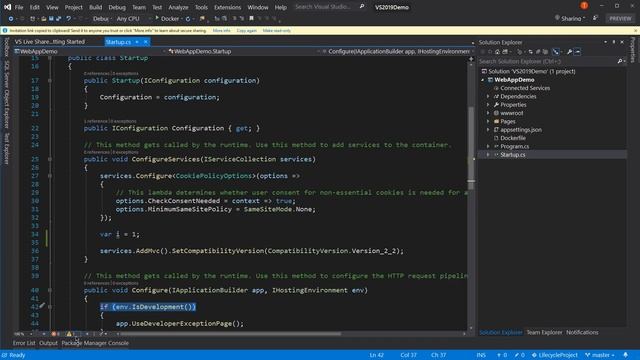Click the quick actions screwdriver at line 42
This screenshot has height=360, width=640.
pos(42,306)
